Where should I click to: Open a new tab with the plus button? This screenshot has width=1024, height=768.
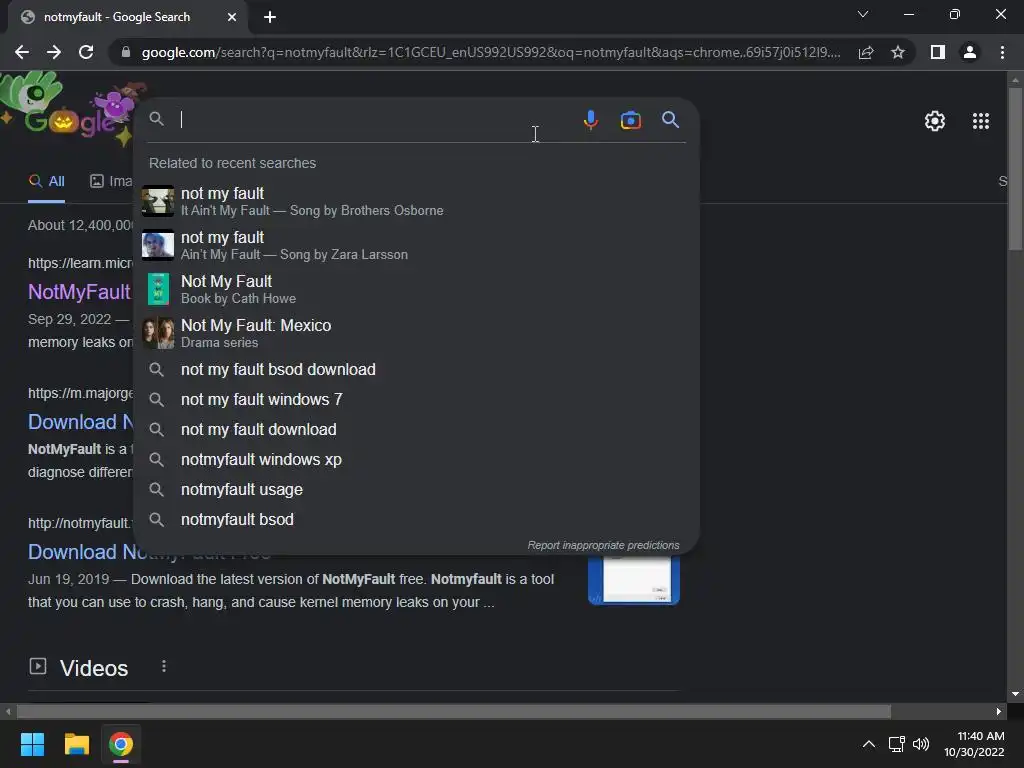[270, 17]
